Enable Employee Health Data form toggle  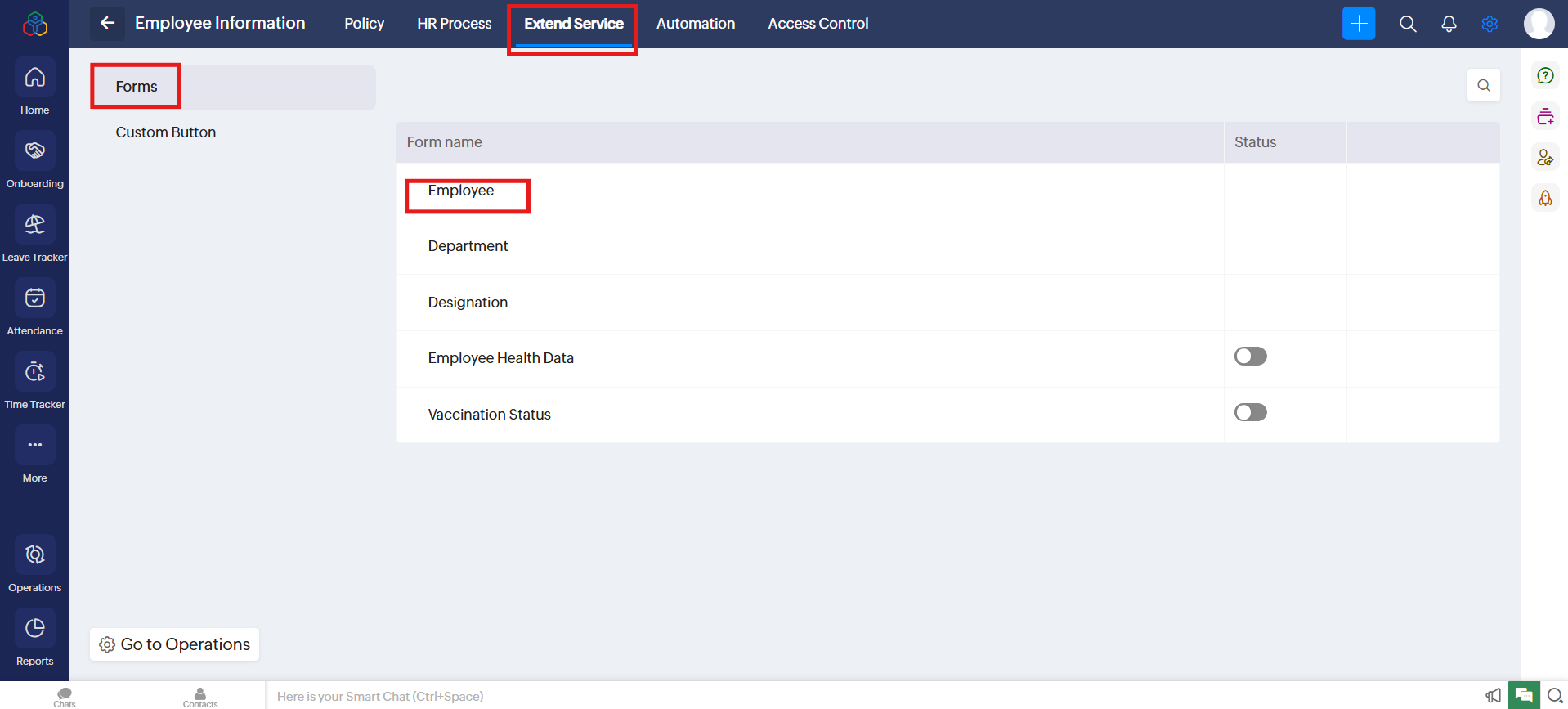(x=1250, y=356)
